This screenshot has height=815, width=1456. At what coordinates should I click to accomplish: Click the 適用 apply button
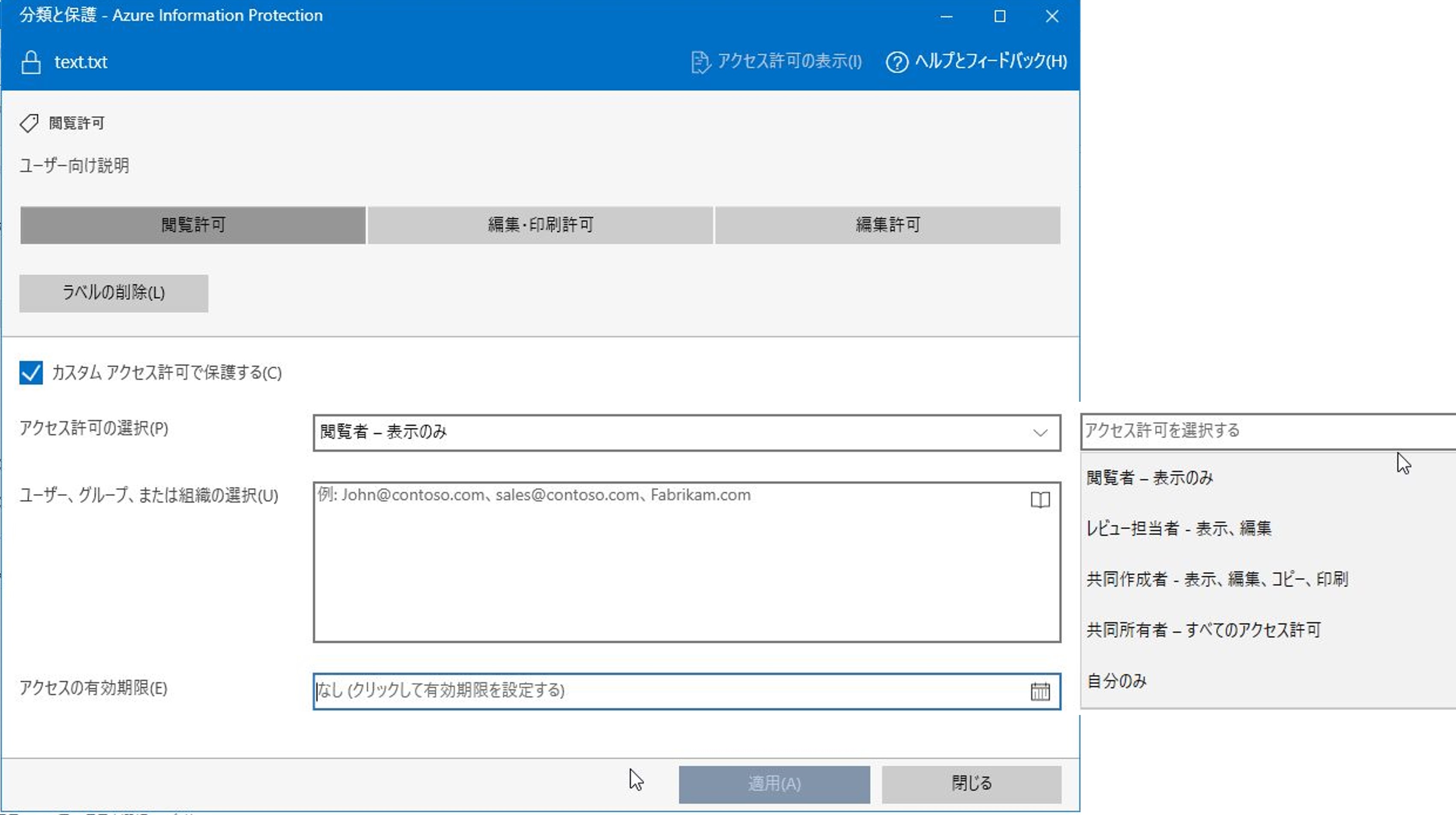pyautogui.click(x=774, y=785)
